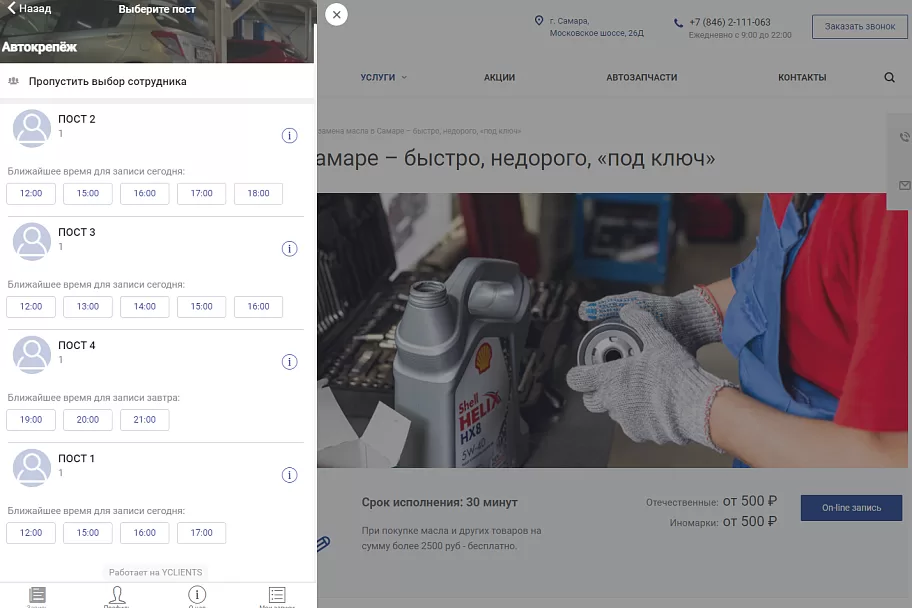Choose the 15:00 slot for ПОСТ 1
This screenshot has height=608, width=912.
click(x=88, y=533)
